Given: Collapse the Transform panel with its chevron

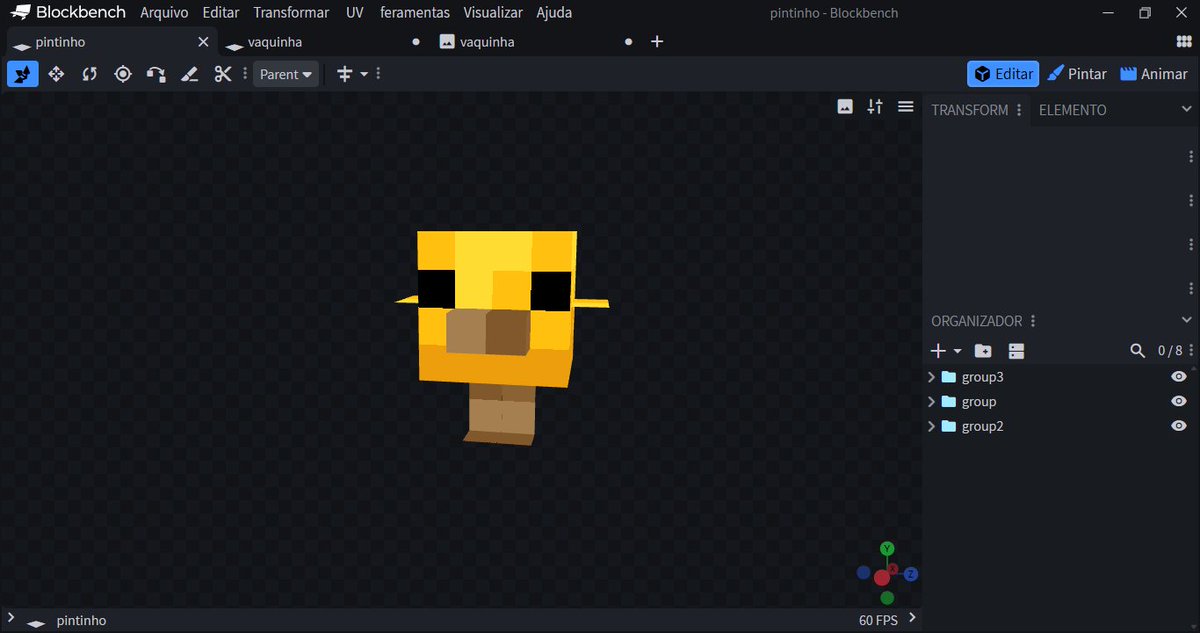Looking at the screenshot, I should [x=1189, y=110].
